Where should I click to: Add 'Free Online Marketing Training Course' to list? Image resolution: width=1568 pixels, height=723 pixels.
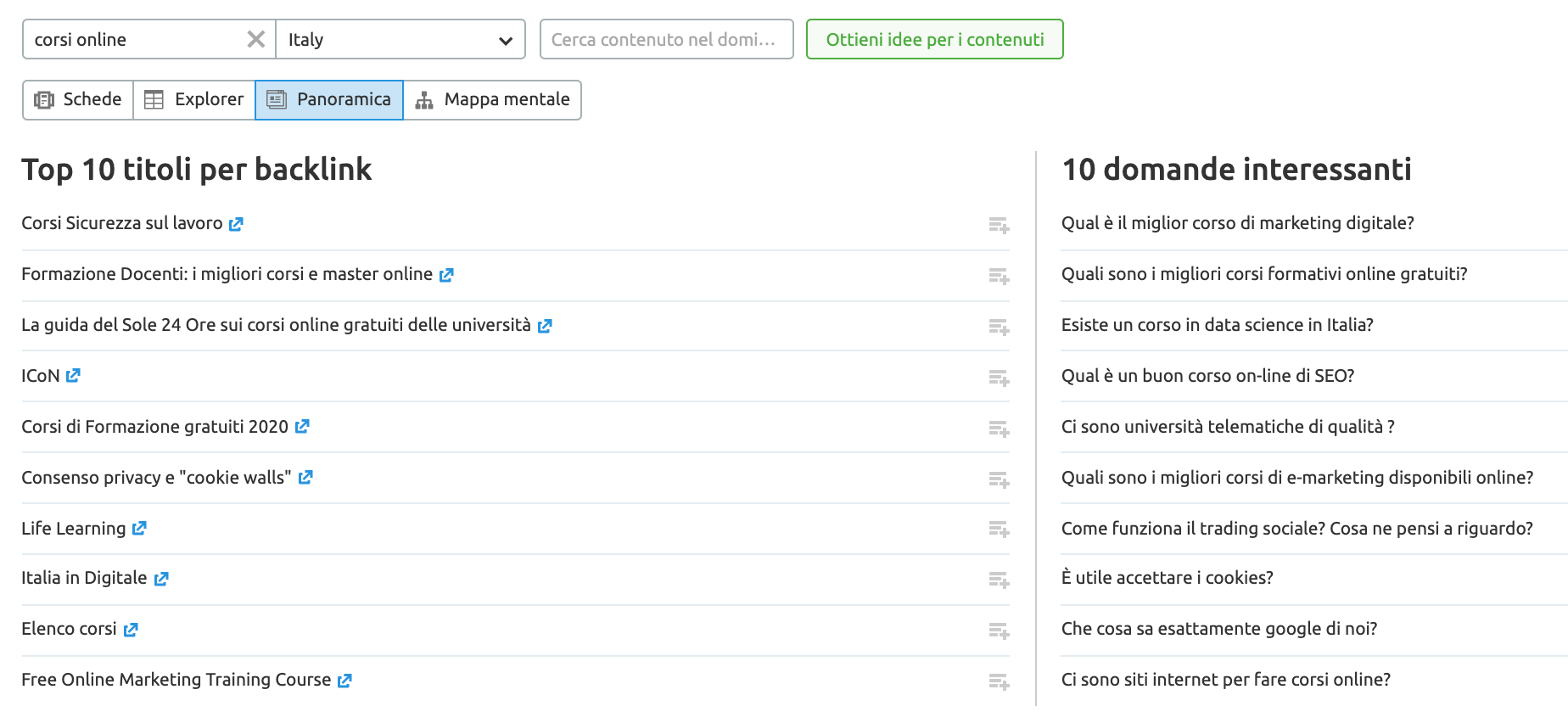(999, 681)
